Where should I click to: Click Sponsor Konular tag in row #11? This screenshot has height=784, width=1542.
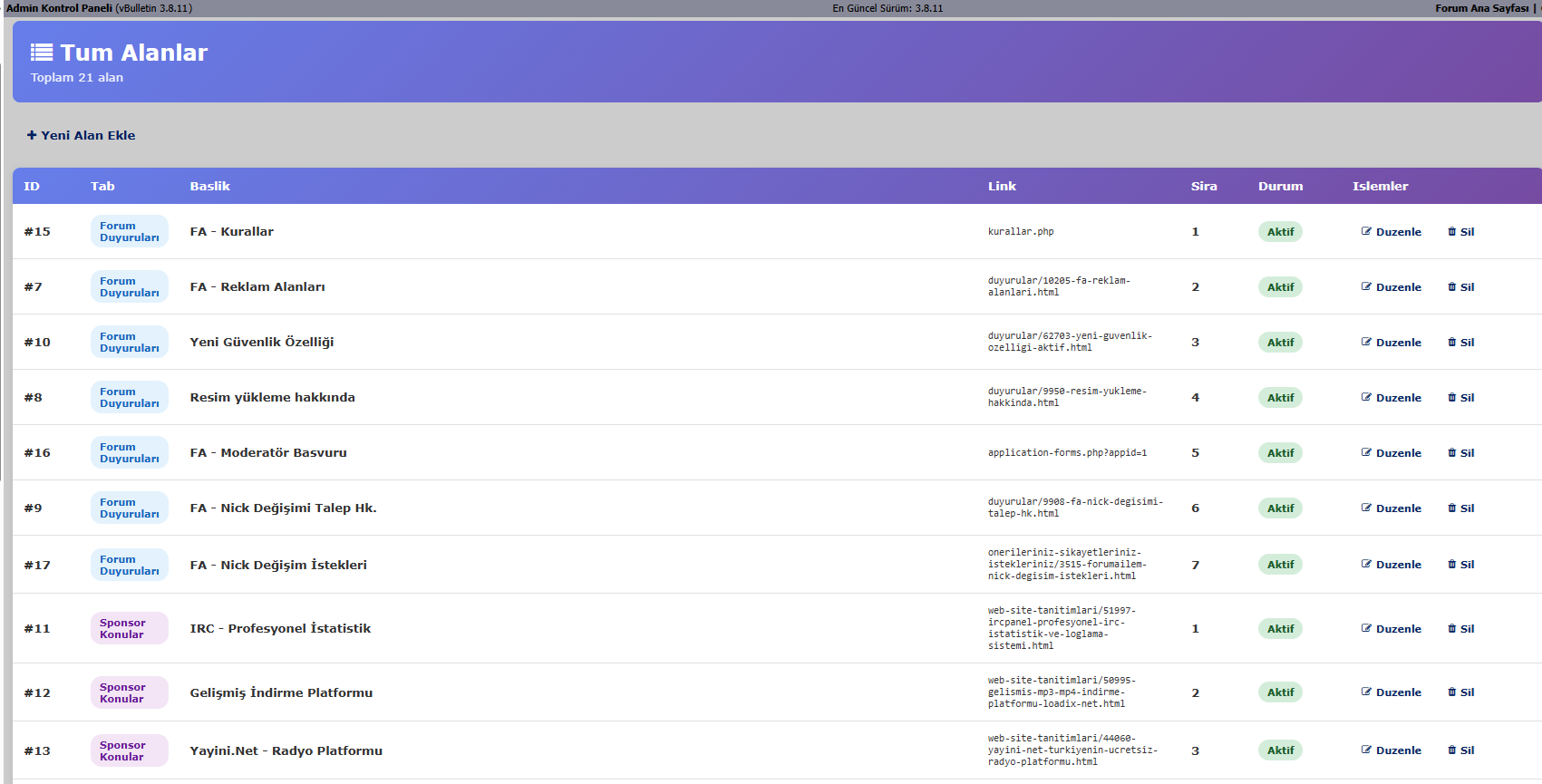(x=130, y=628)
